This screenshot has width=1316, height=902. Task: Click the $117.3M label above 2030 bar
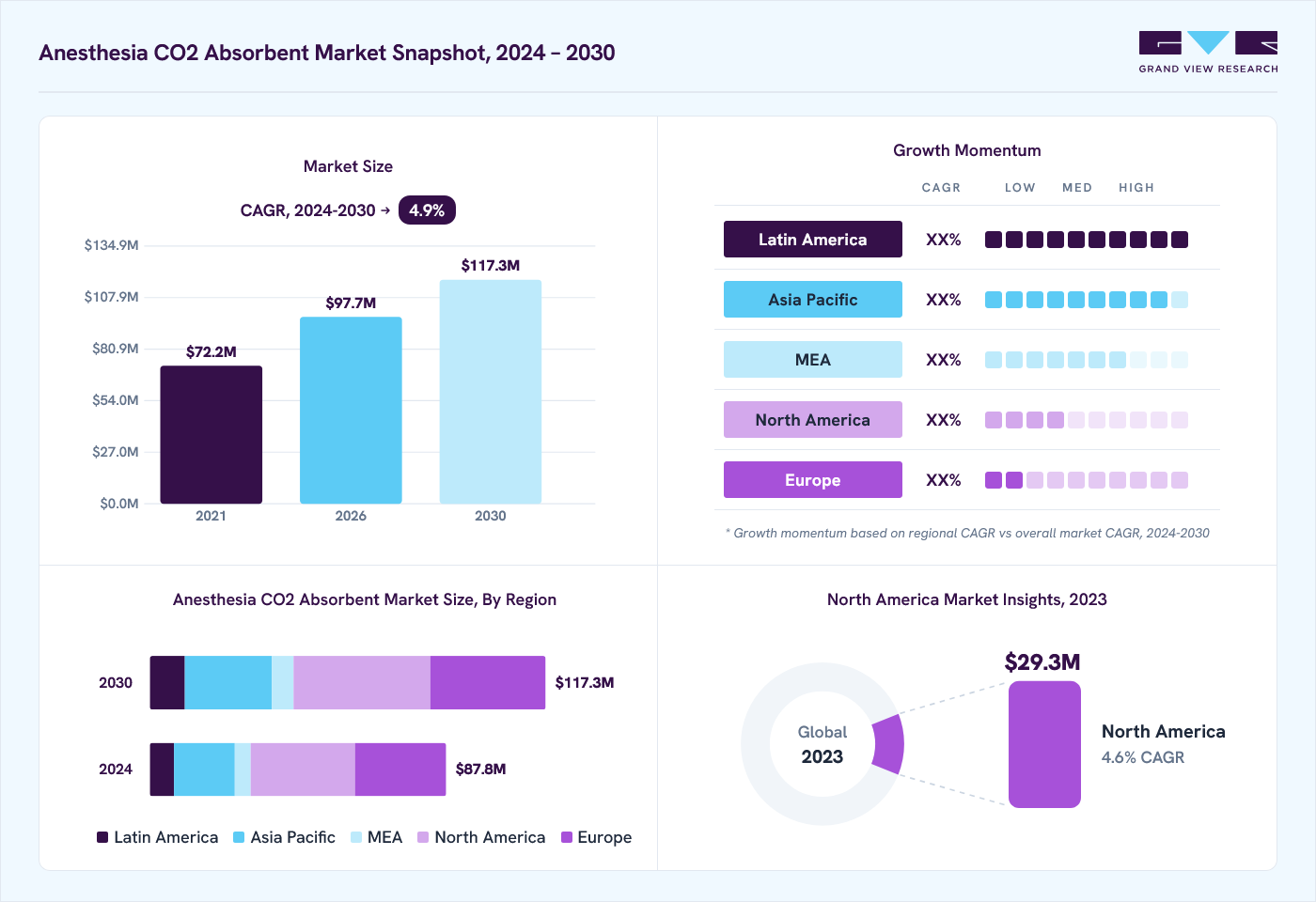(491, 266)
